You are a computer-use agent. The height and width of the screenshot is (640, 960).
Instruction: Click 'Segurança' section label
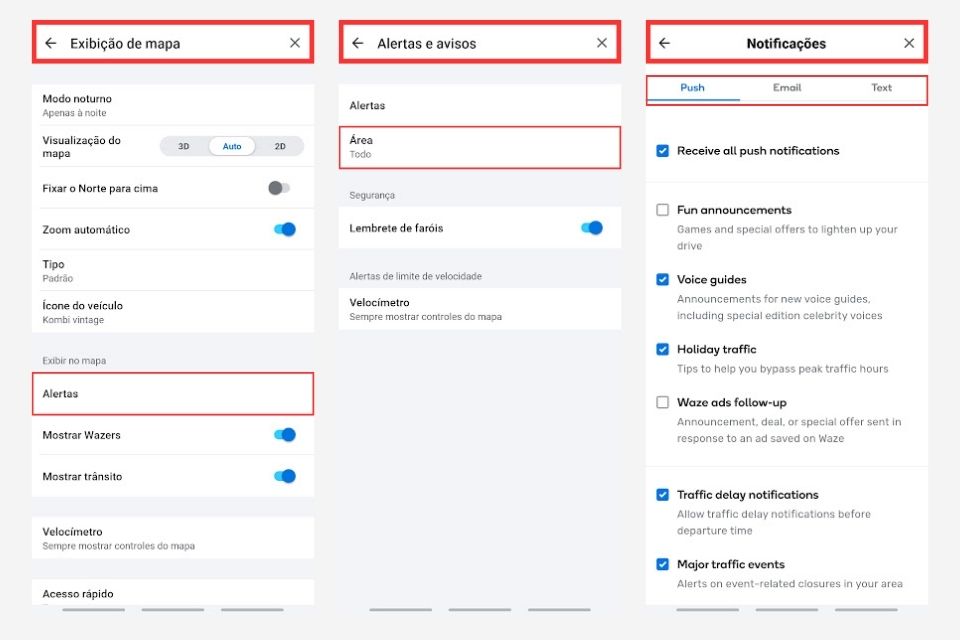pyautogui.click(x=372, y=195)
